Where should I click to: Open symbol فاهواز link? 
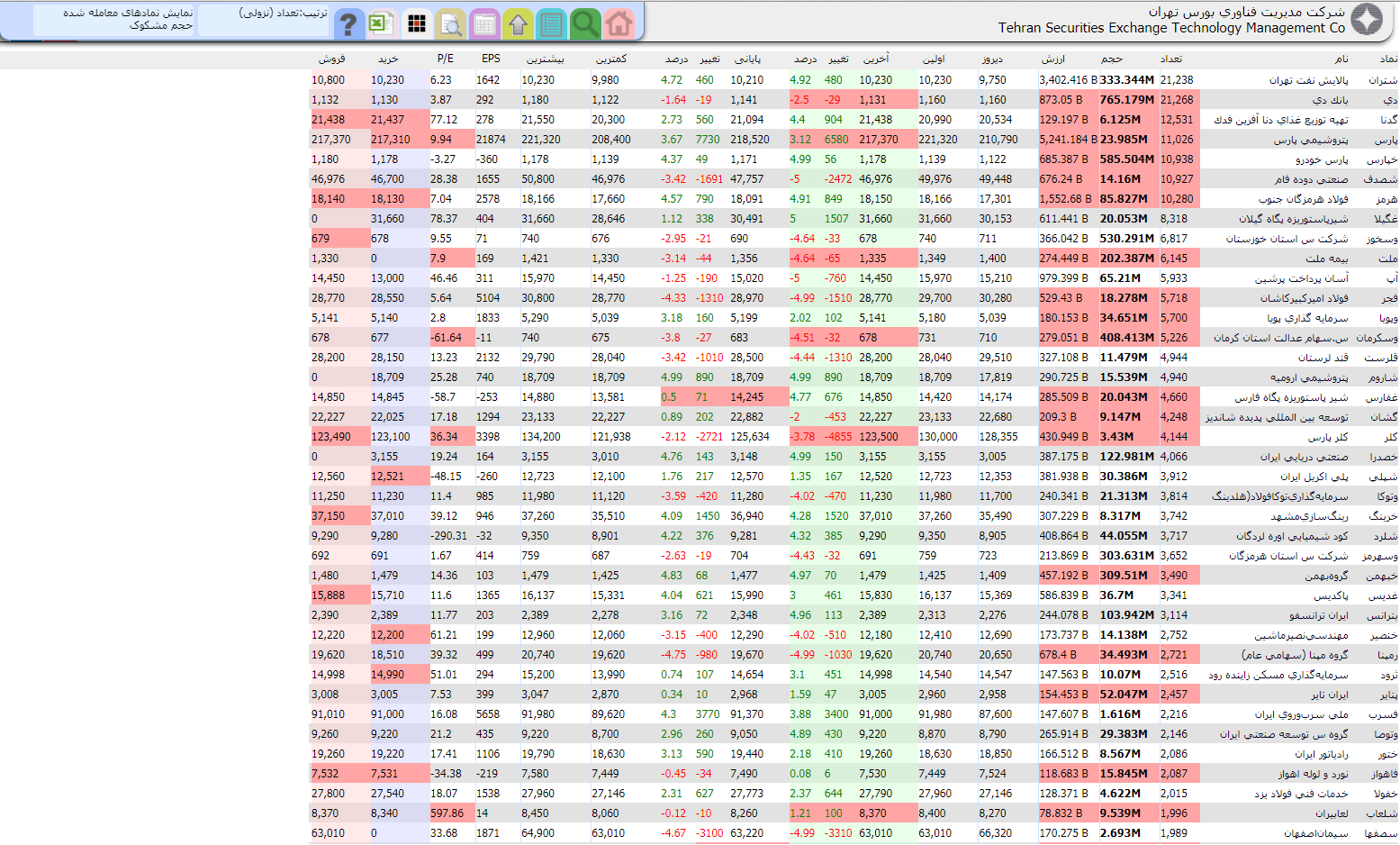(1385, 774)
